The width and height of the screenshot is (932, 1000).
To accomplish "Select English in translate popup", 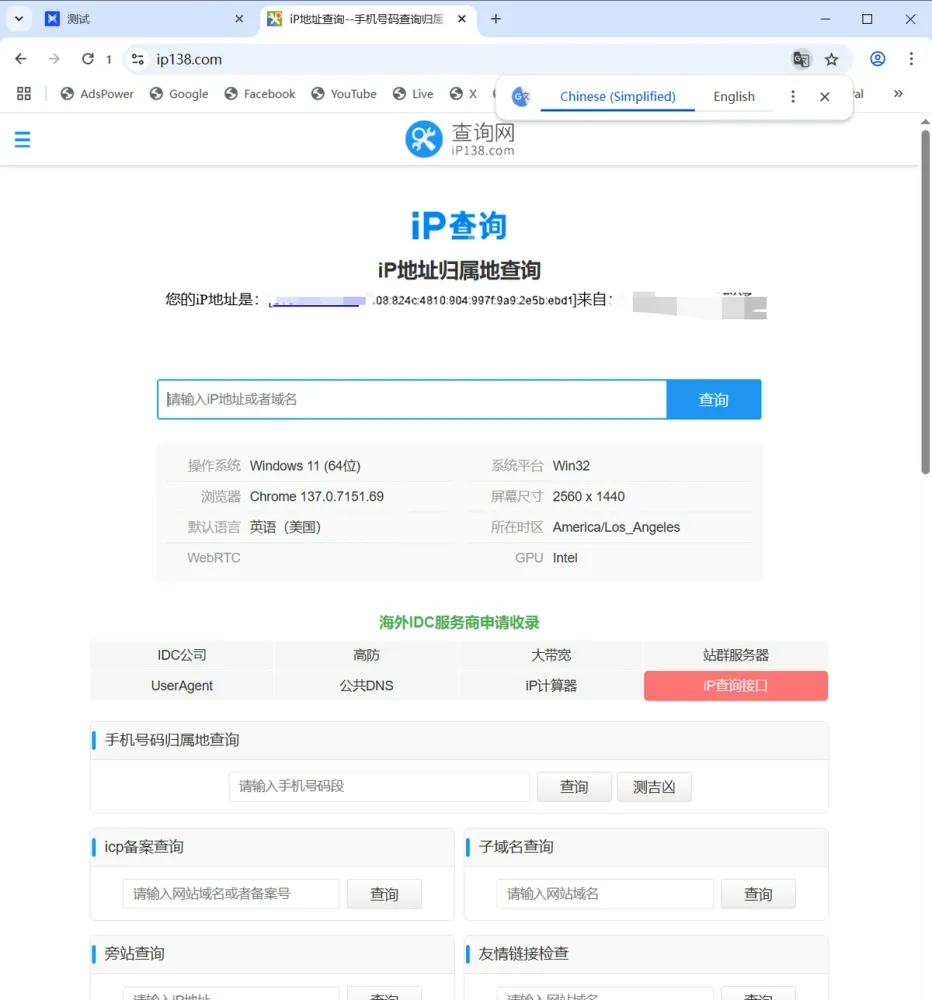I will click(734, 96).
